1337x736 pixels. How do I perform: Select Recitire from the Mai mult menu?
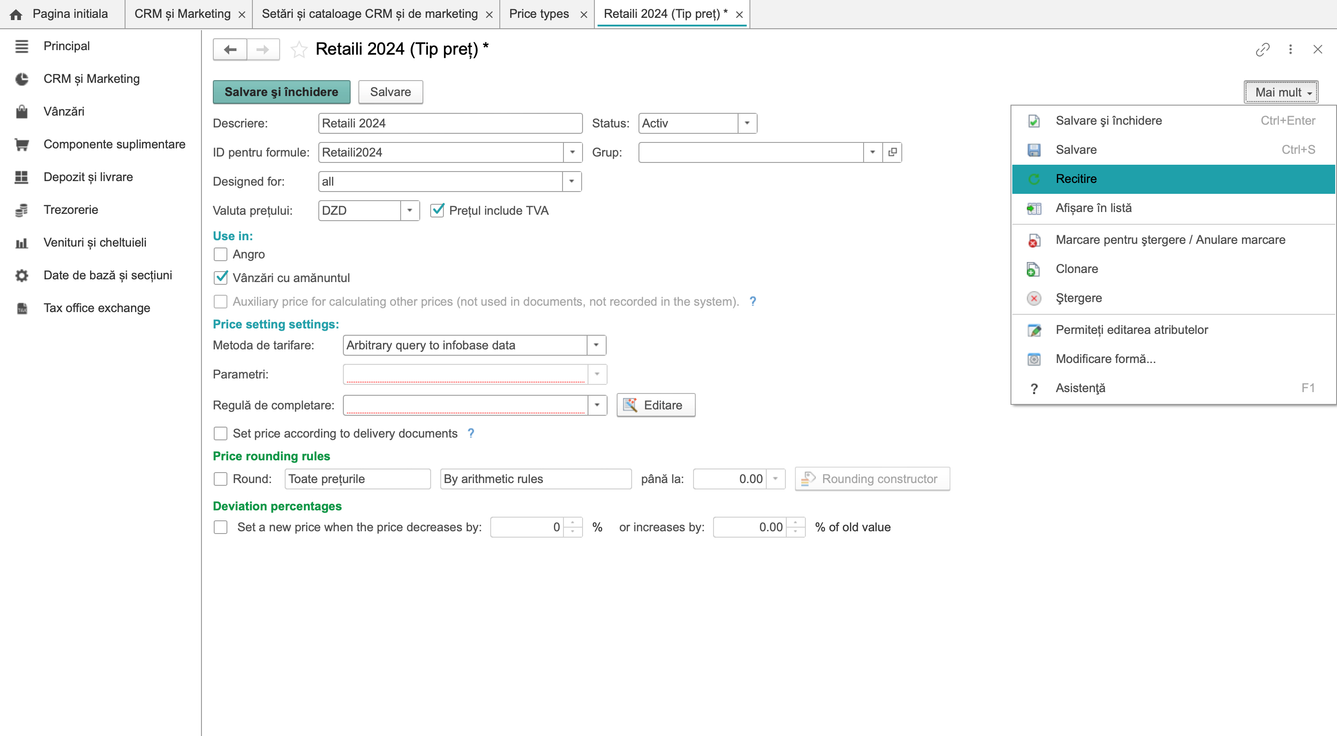tap(1174, 179)
